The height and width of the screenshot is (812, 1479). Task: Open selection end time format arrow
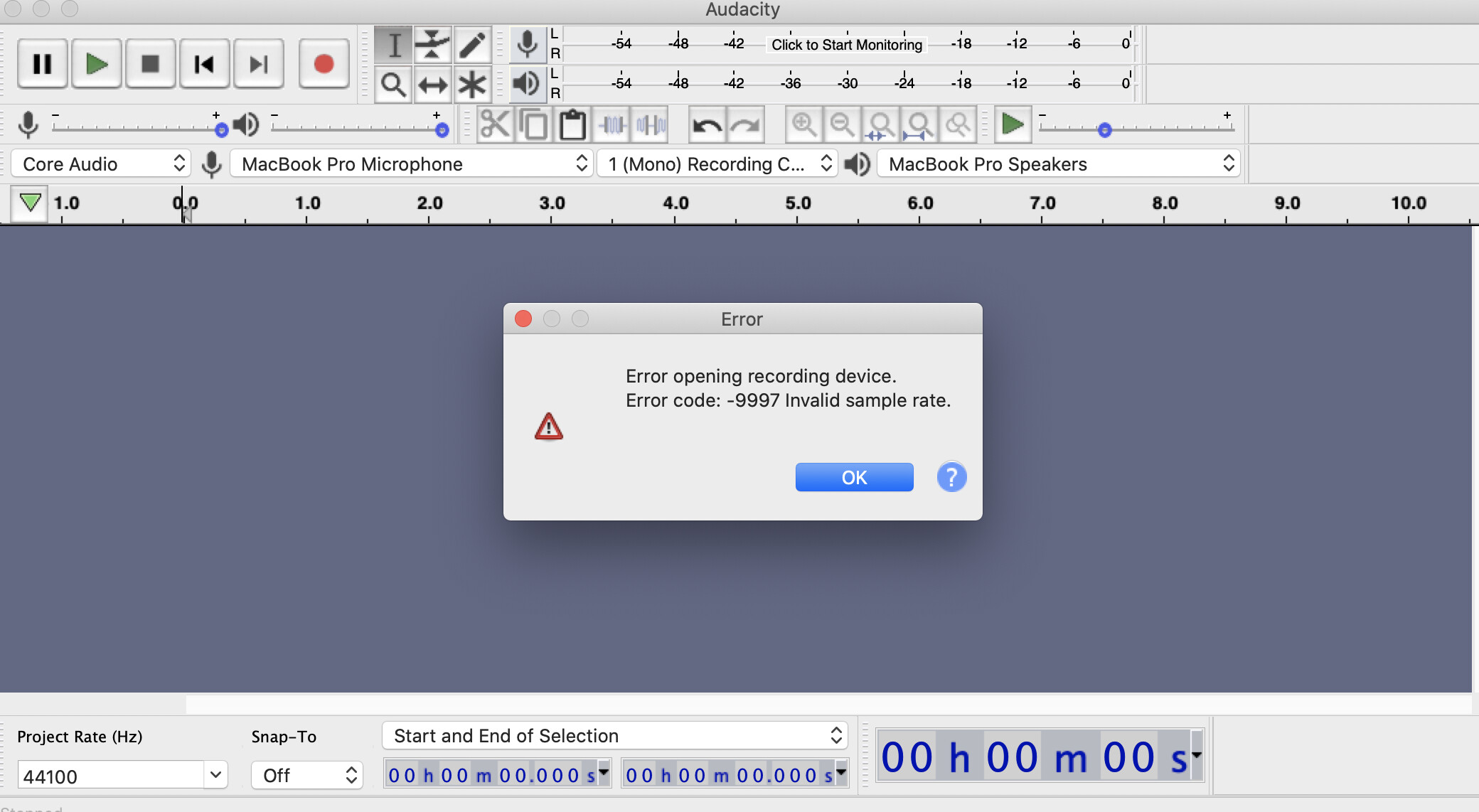click(x=842, y=772)
